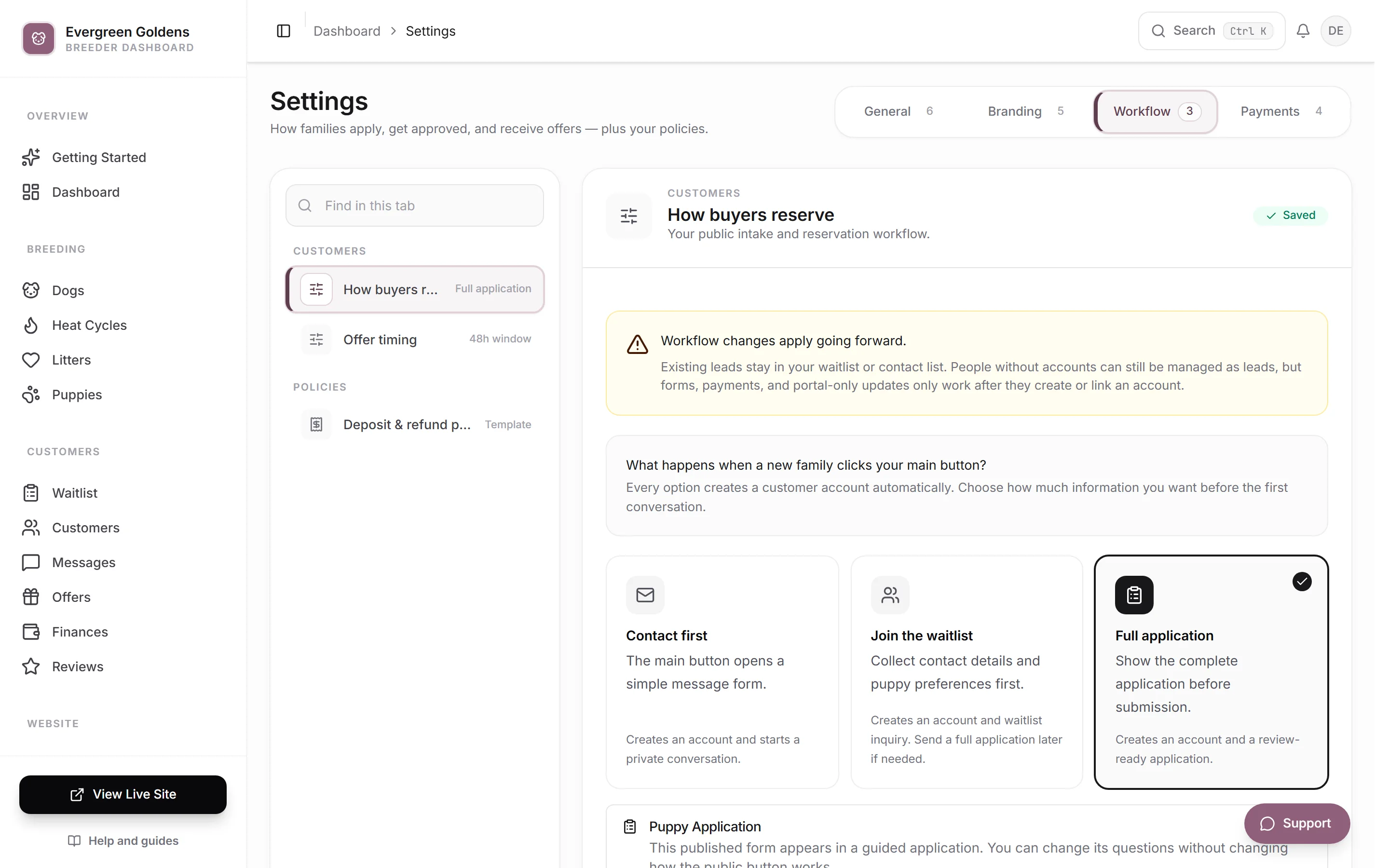Click the global Search box
Screen dimensions: 1389x868
(1211, 31)
